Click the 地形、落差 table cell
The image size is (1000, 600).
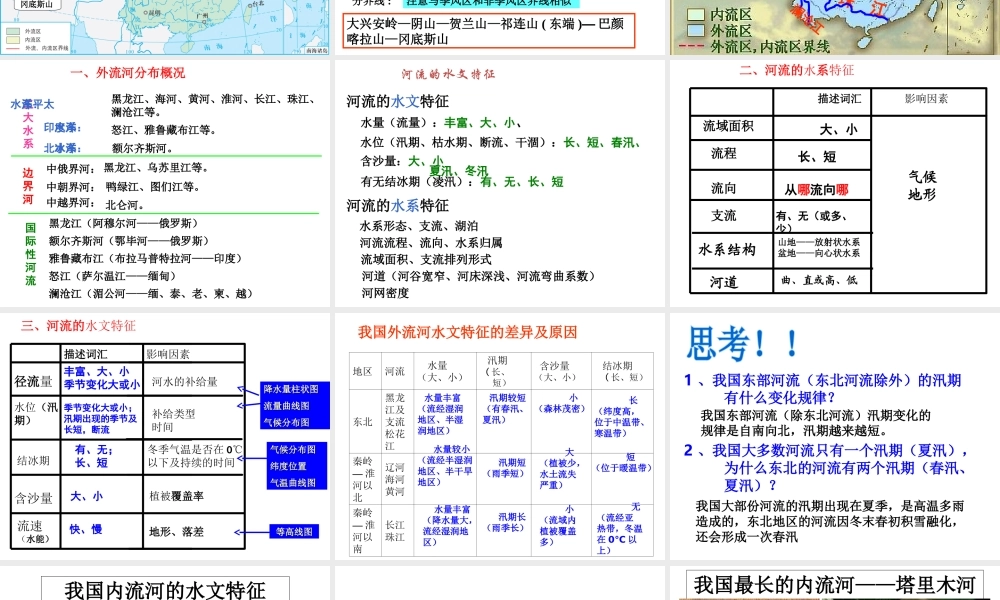(x=194, y=531)
